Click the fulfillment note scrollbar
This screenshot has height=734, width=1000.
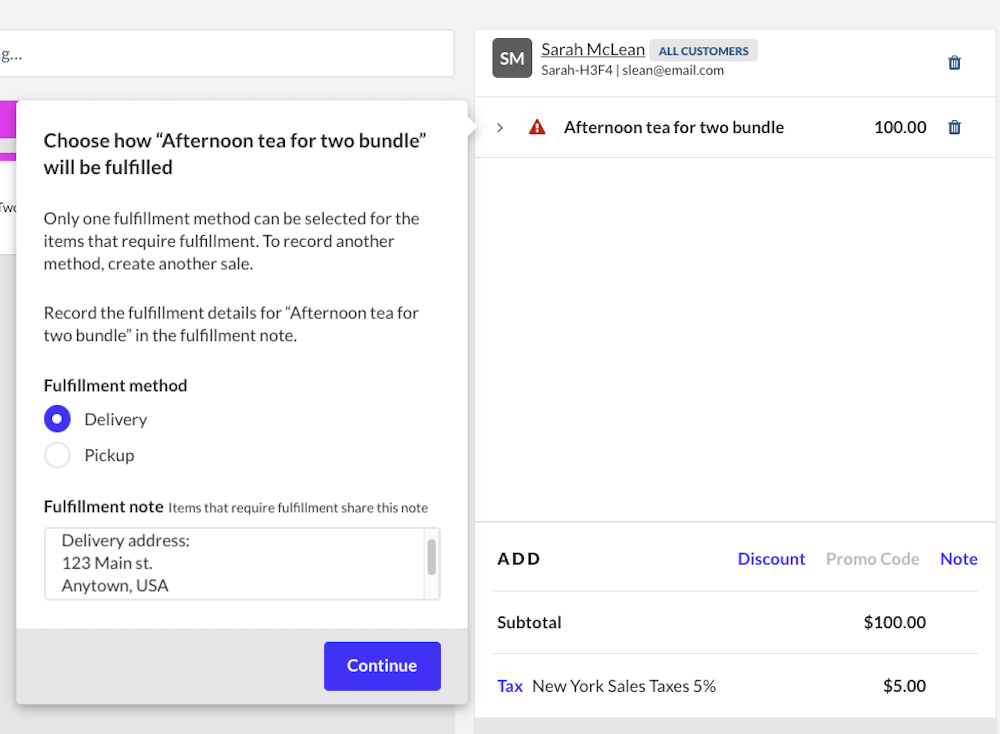click(x=432, y=557)
